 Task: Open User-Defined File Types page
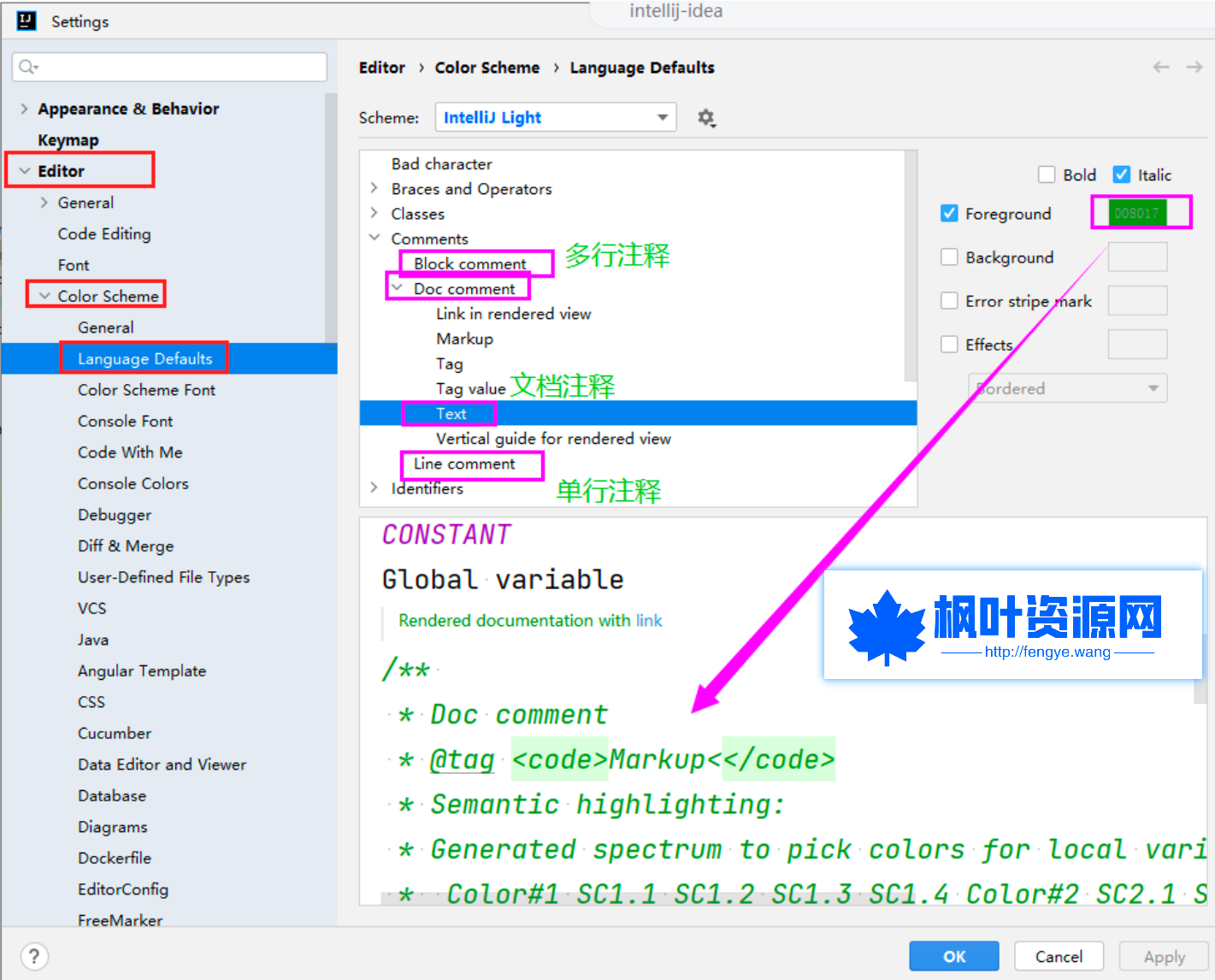click(163, 577)
